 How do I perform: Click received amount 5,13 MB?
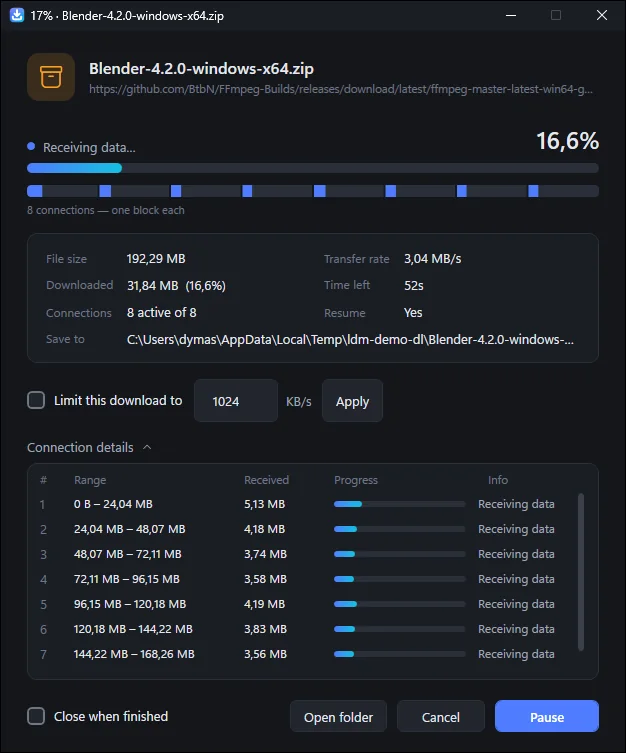point(265,504)
